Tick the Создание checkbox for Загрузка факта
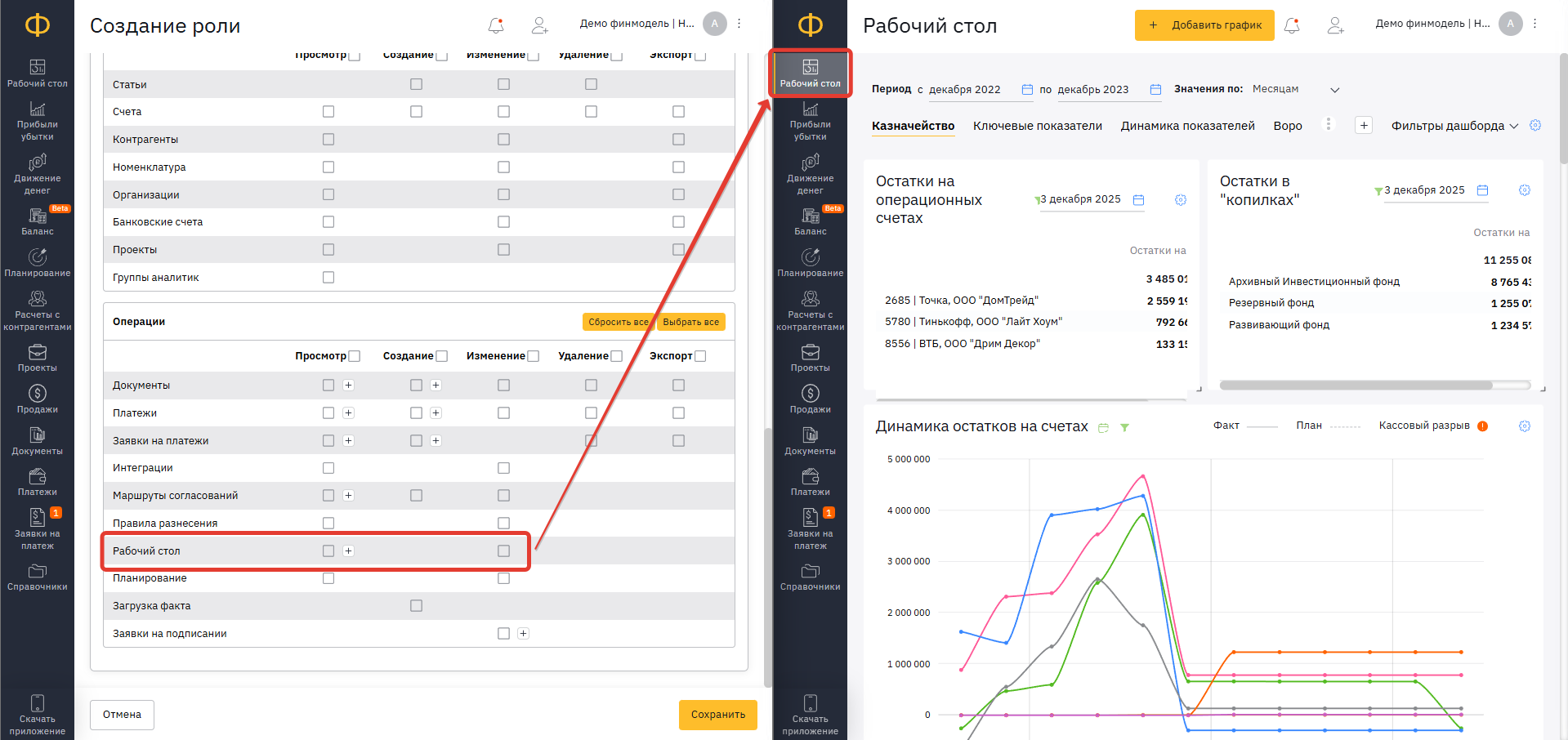The height and width of the screenshot is (740, 1568). 416,606
